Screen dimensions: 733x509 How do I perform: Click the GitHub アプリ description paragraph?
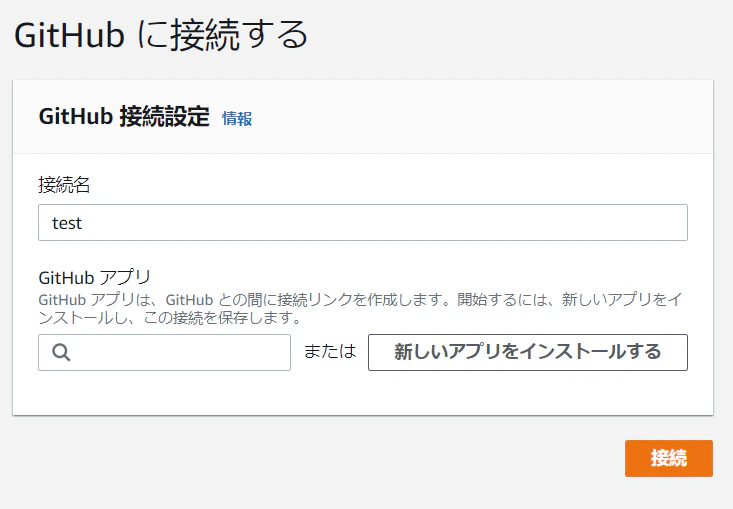(x=360, y=308)
